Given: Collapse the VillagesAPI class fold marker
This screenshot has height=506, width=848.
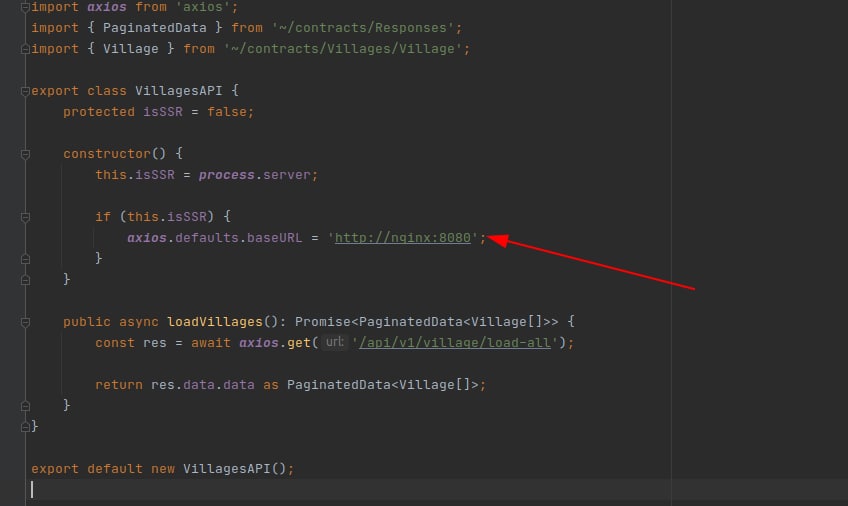Looking at the screenshot, I should click(25, 91).
